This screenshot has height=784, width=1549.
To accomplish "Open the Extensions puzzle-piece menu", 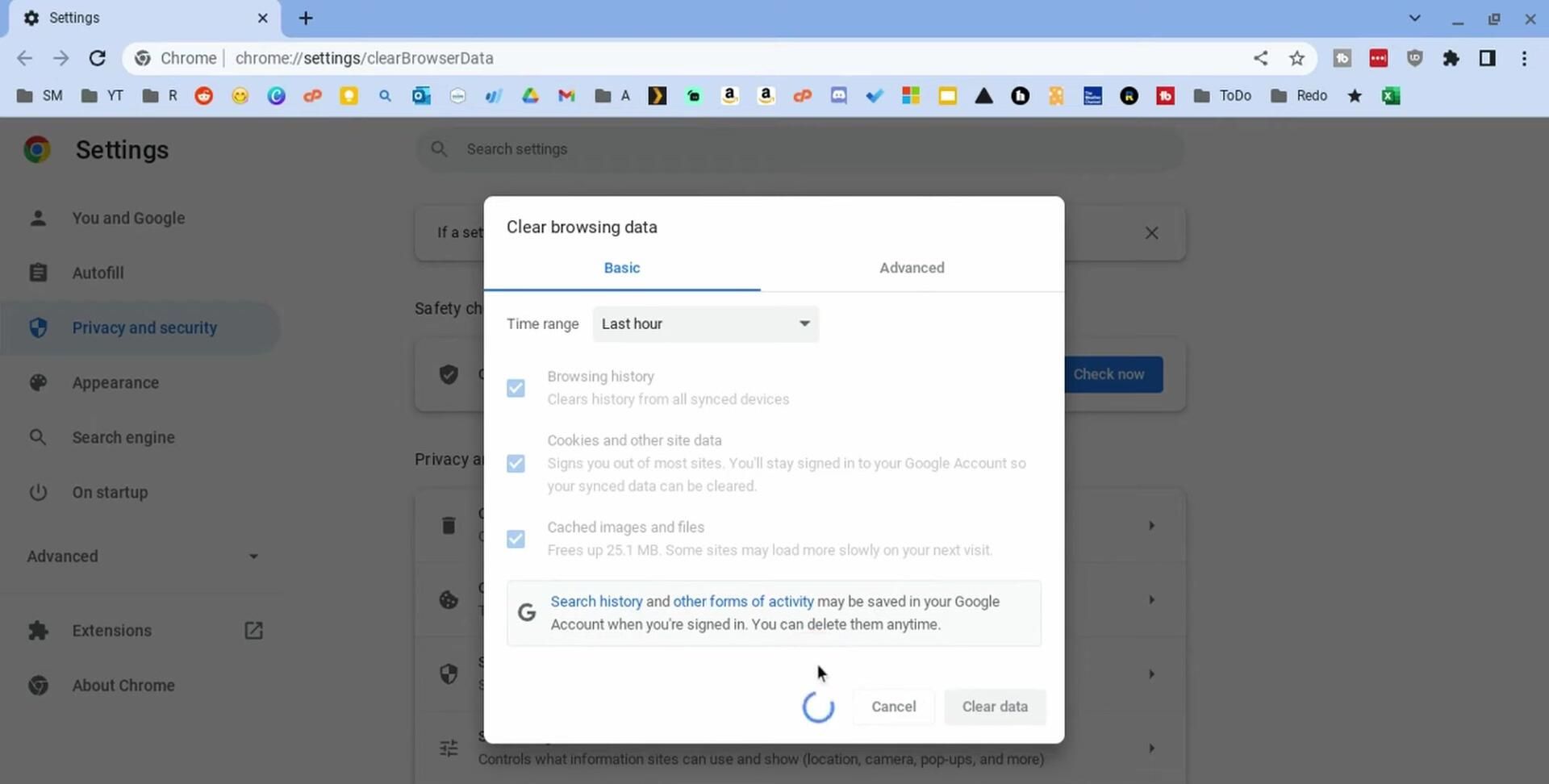I will point(1451,58).
